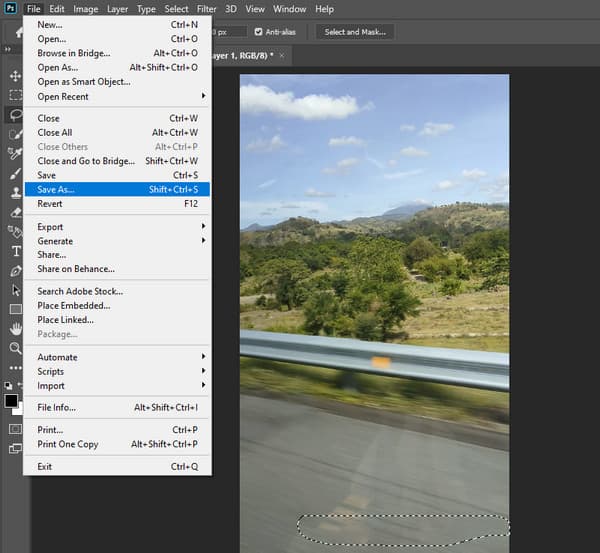Close the document tab

pos(282,55)
